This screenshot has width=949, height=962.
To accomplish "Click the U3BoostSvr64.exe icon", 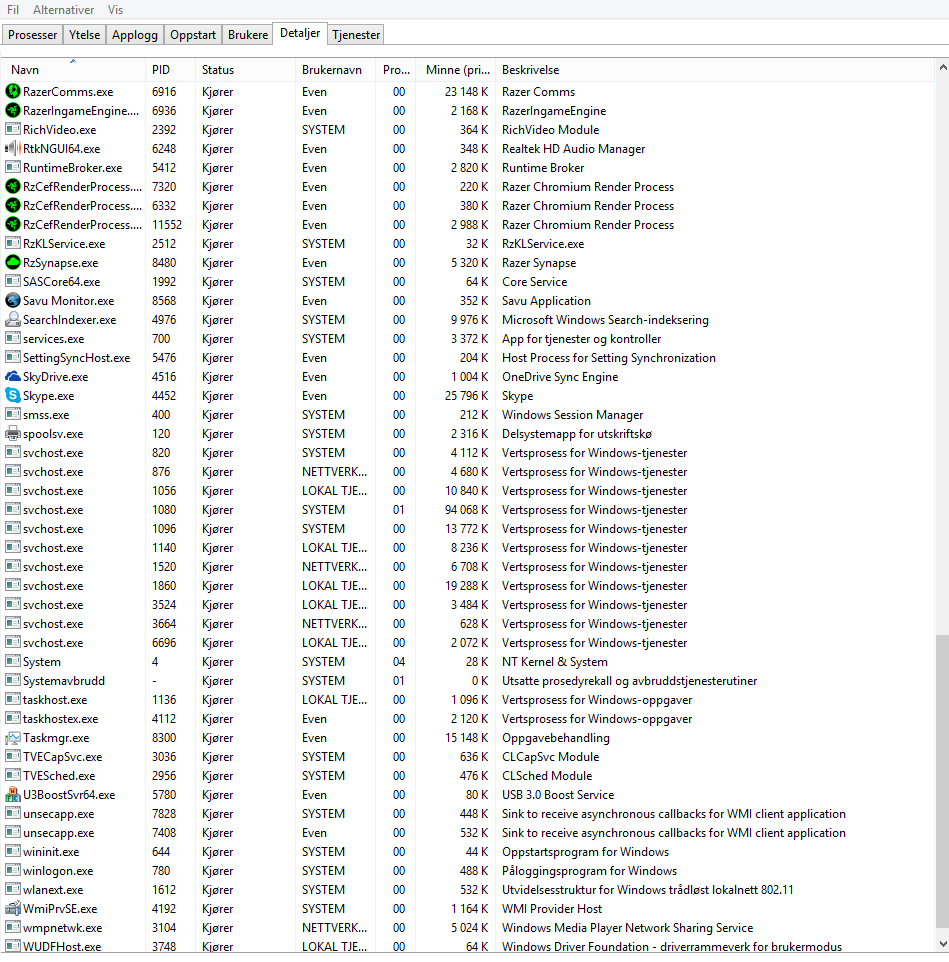I will pos(13,795).
